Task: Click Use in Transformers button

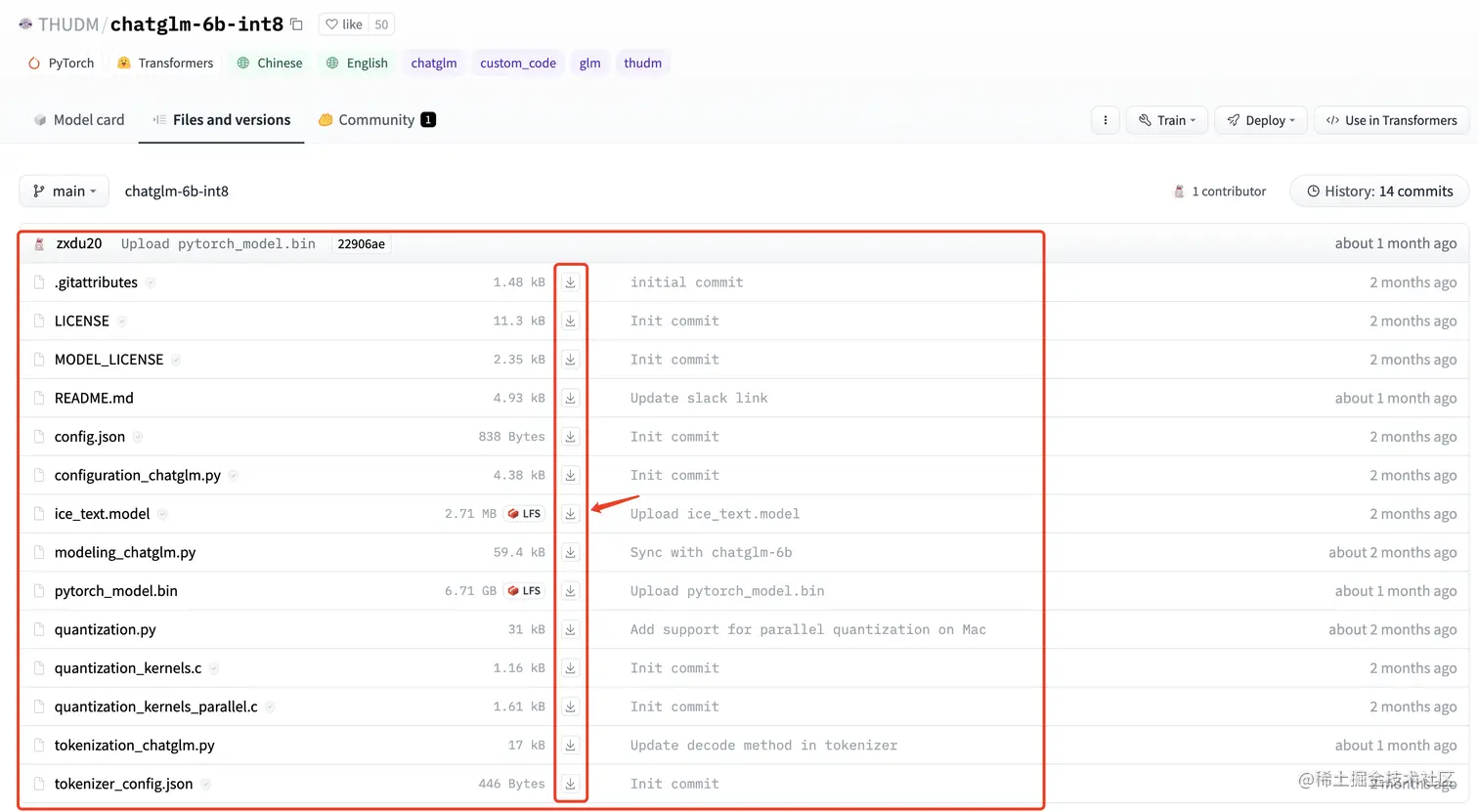Action: click(1391, 120)
